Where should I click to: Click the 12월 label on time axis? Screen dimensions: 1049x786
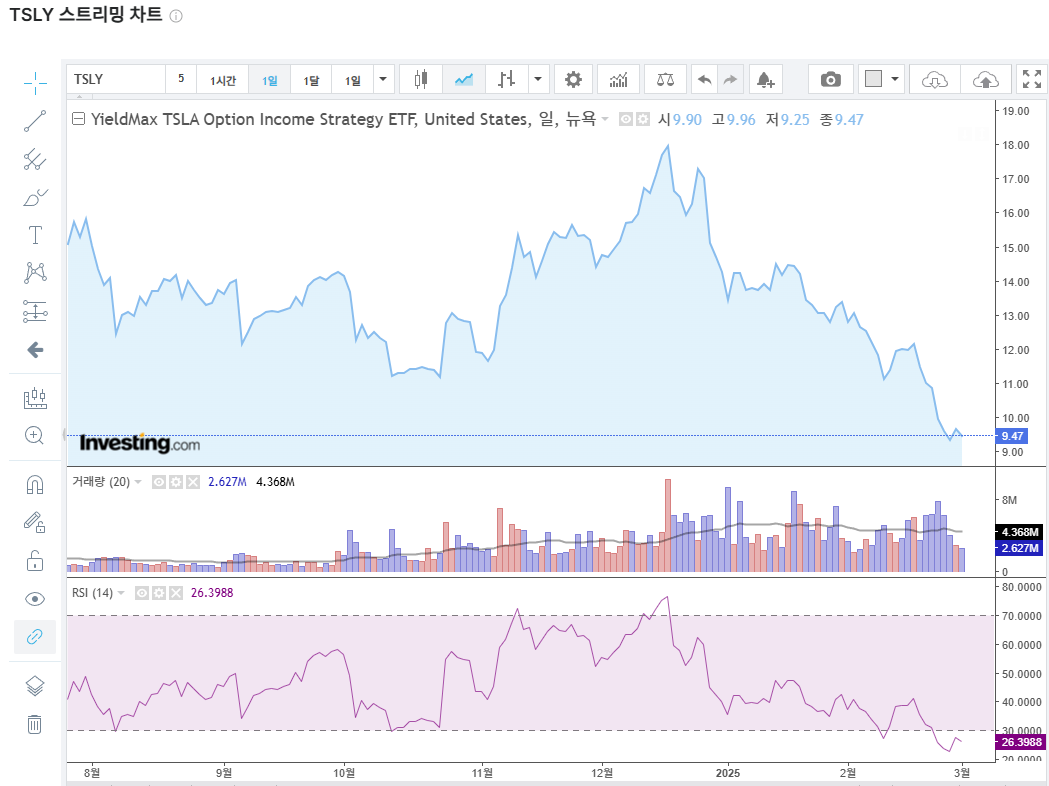pyautogui.click(x=602, y=773)
